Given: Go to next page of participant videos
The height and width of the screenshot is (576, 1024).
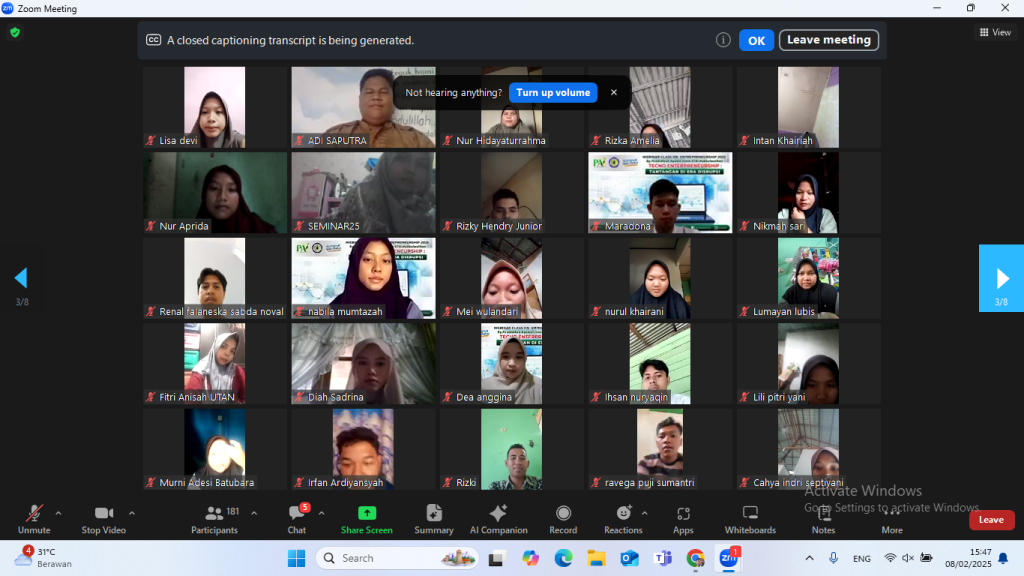Looking at the screenshot, I should (x=1001, y=278).
